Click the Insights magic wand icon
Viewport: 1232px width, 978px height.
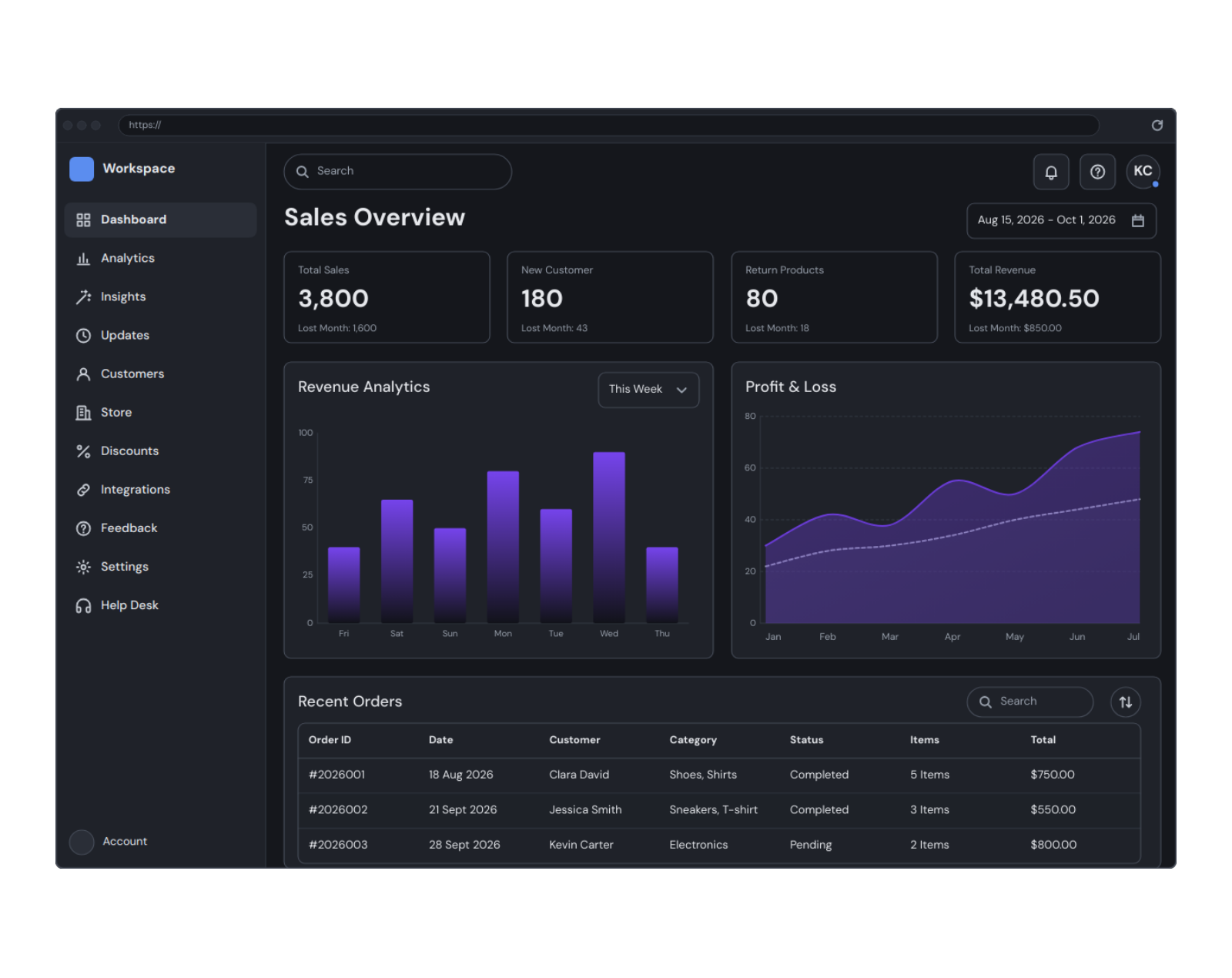(x=83, y=297)
